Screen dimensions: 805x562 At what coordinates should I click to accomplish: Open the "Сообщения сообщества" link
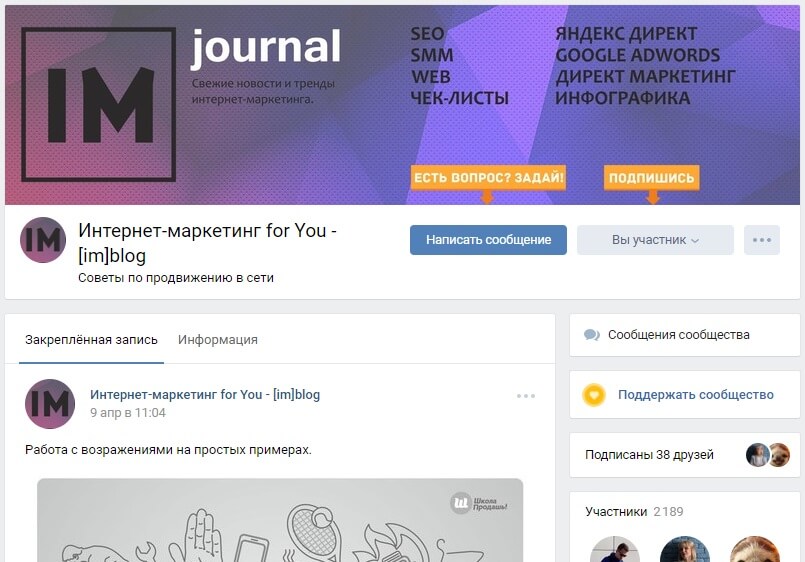point(679,335)
